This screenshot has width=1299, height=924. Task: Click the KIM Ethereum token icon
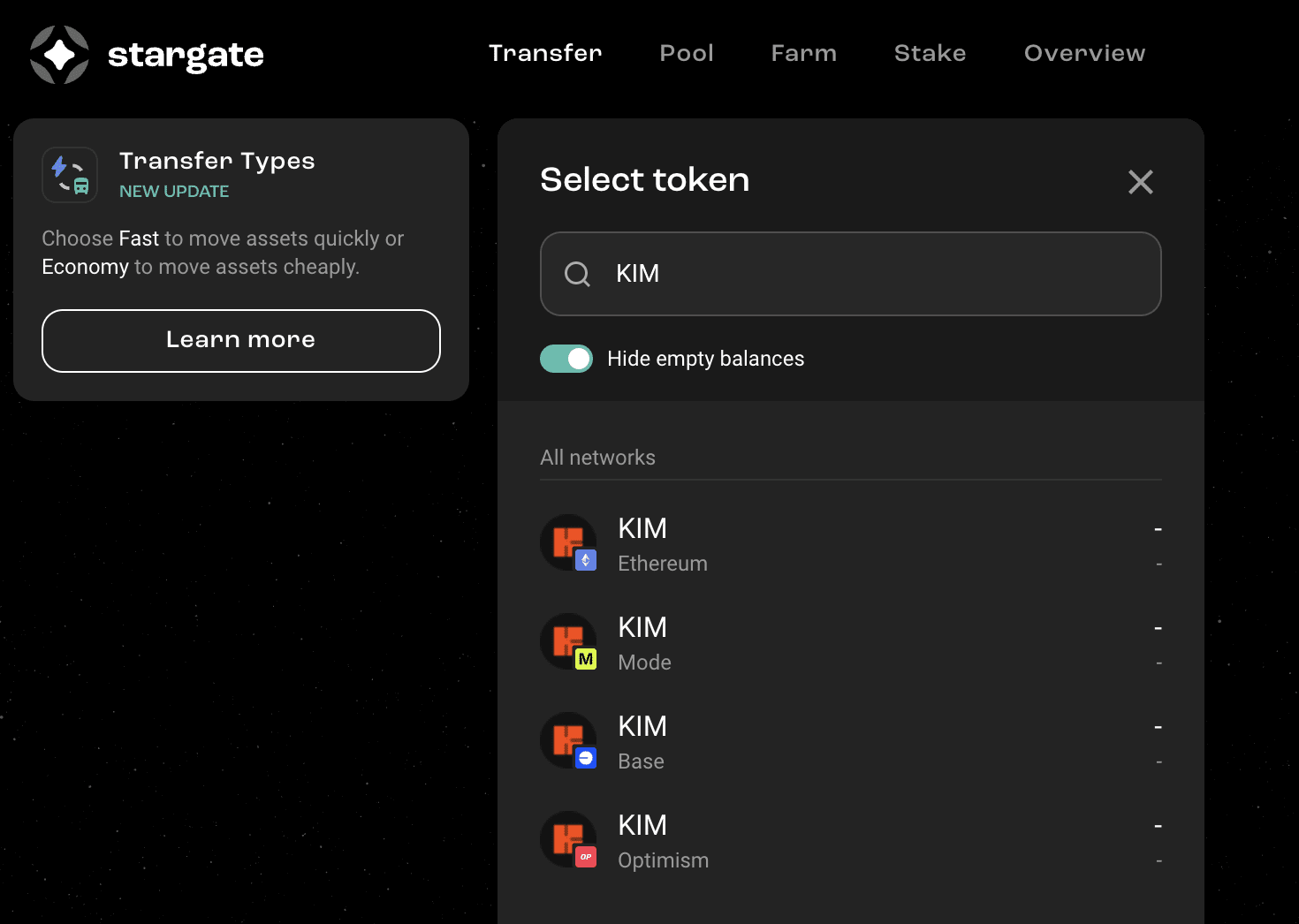click(568, 543)
